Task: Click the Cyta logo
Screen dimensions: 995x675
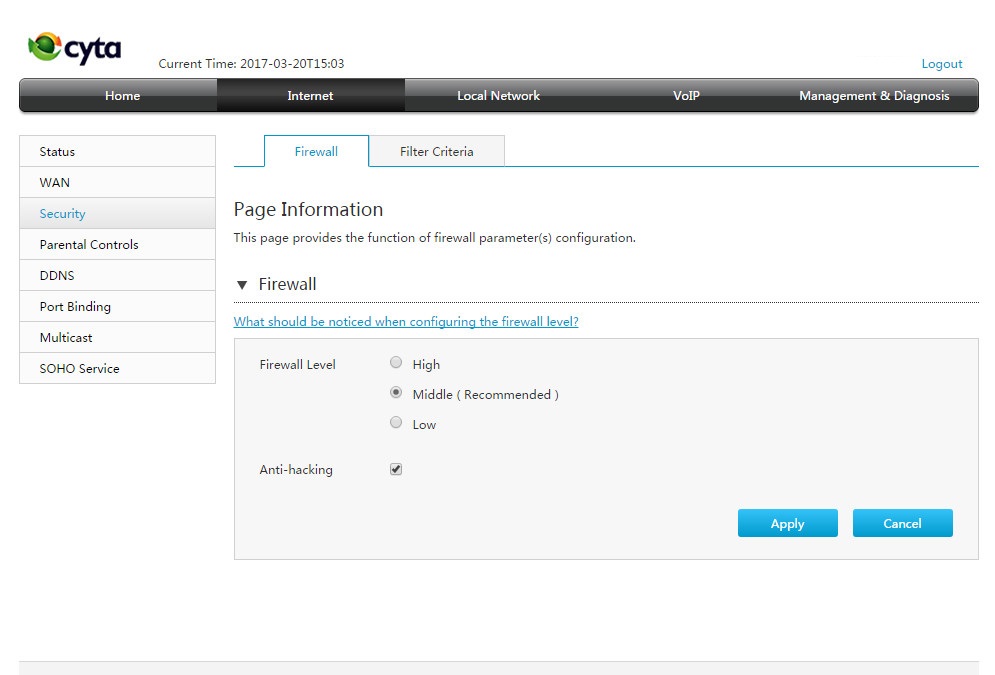Action: click(74, 48)
